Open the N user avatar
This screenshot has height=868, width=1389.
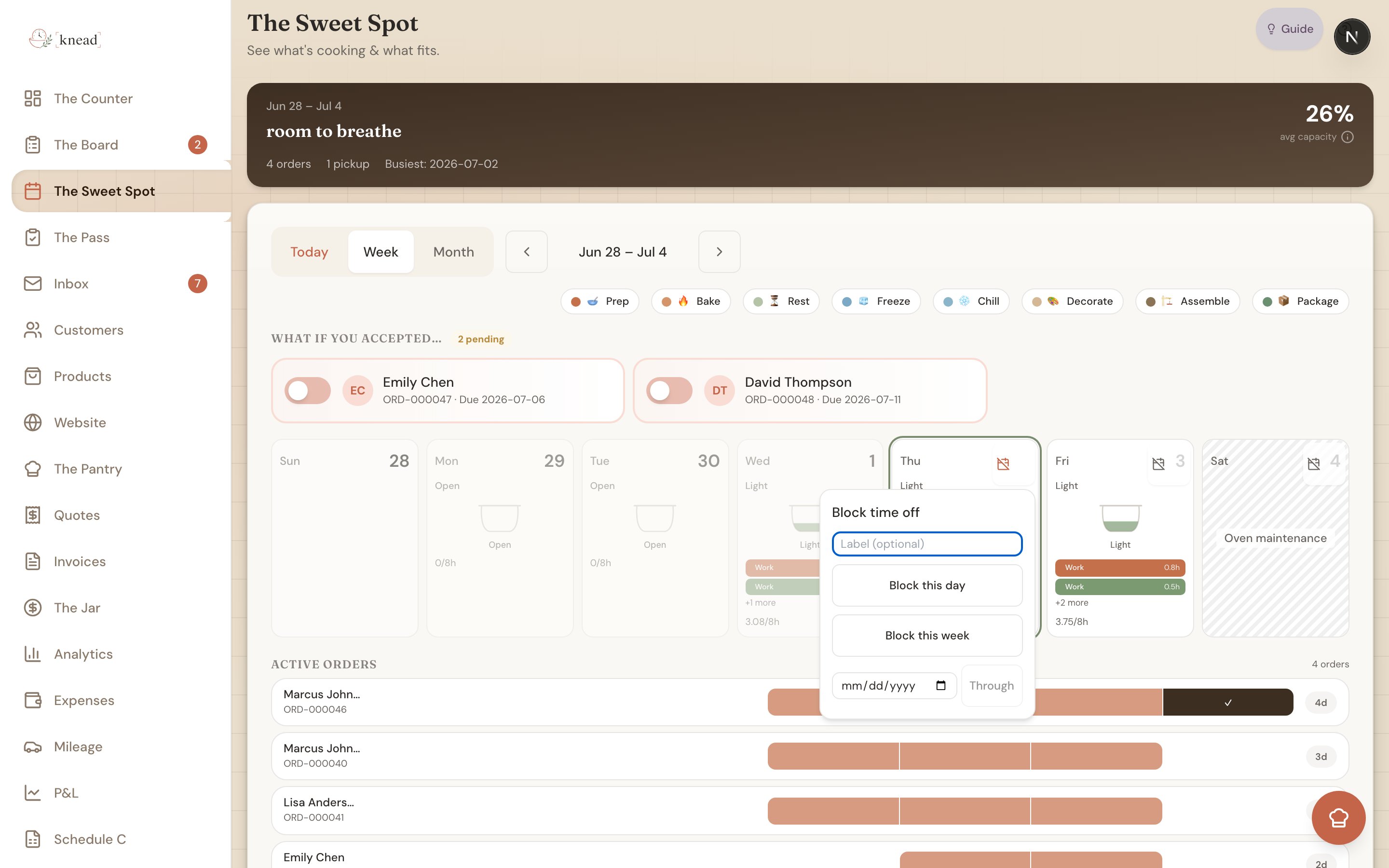click(1352, 37)
